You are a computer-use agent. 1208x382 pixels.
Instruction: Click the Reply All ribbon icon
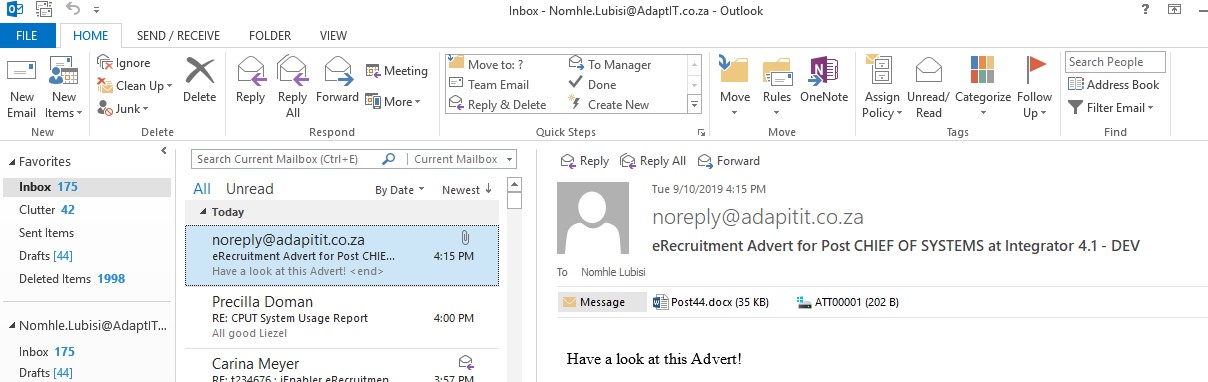[x=292, y=72]
